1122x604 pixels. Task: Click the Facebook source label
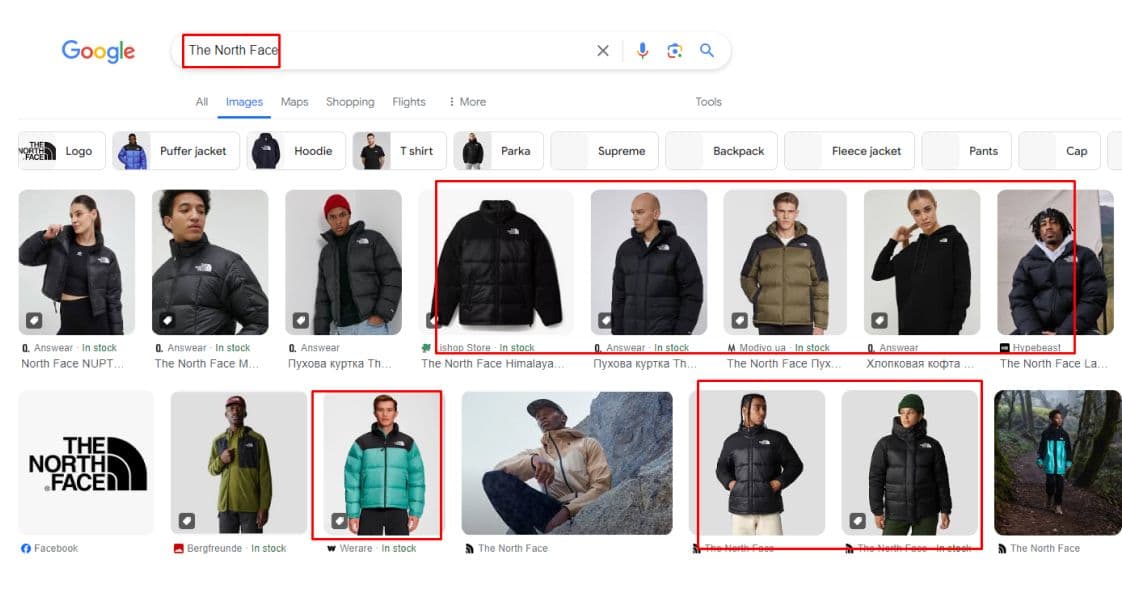point(56,548)
